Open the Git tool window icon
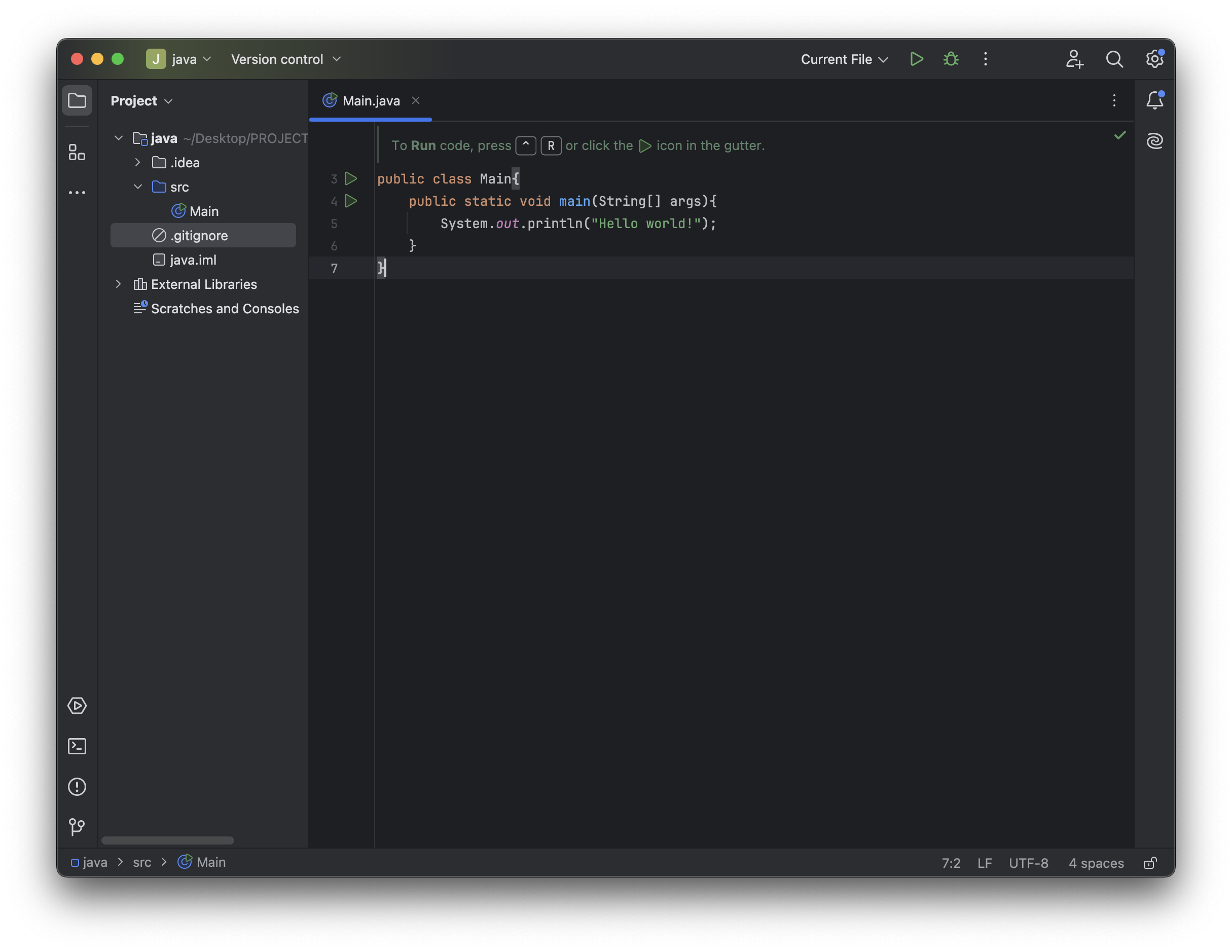The width and height of the screenshot is (1232, 952). click(77, 827)
